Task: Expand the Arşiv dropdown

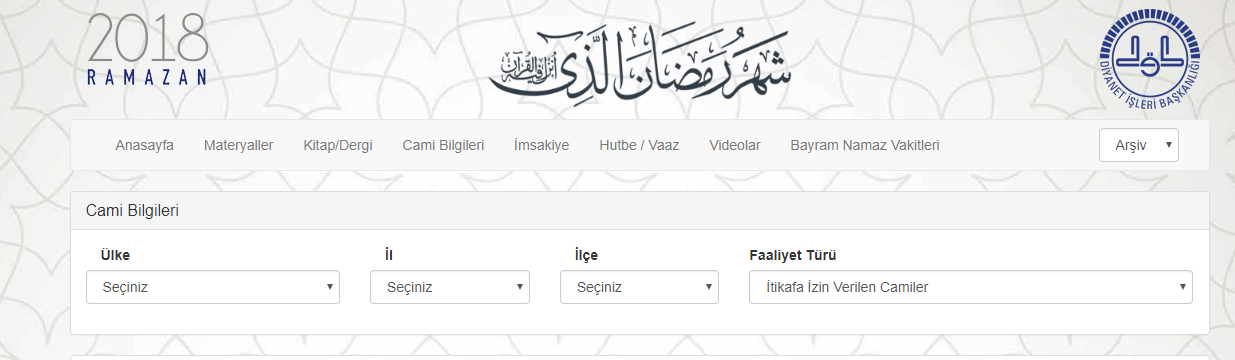Action: click(1139, 145)
